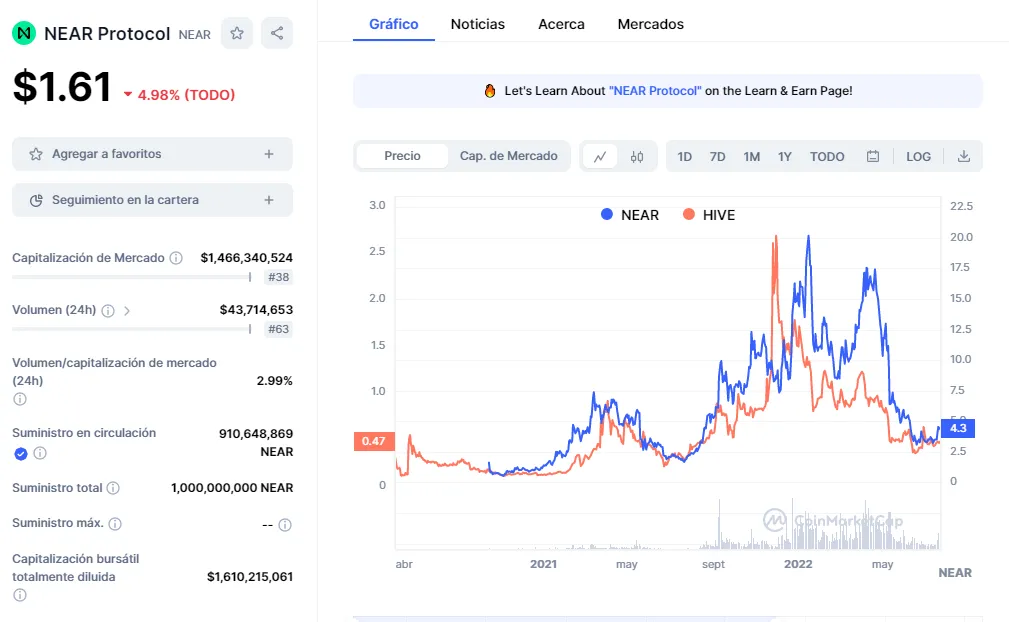1009x622 pixels.
Task: Set chart range to 1M
Action: click(x=752, y=156)
